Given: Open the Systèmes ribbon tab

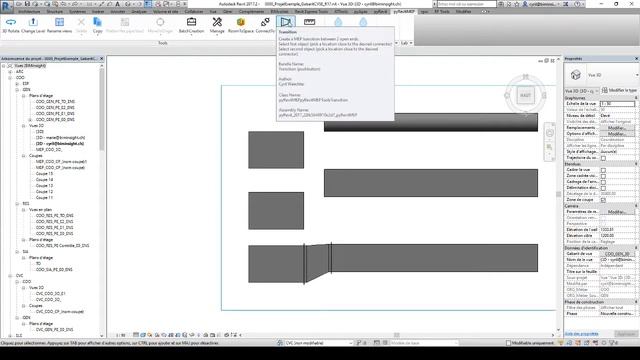Looking at the screenshot, I should tap(77, 11).
